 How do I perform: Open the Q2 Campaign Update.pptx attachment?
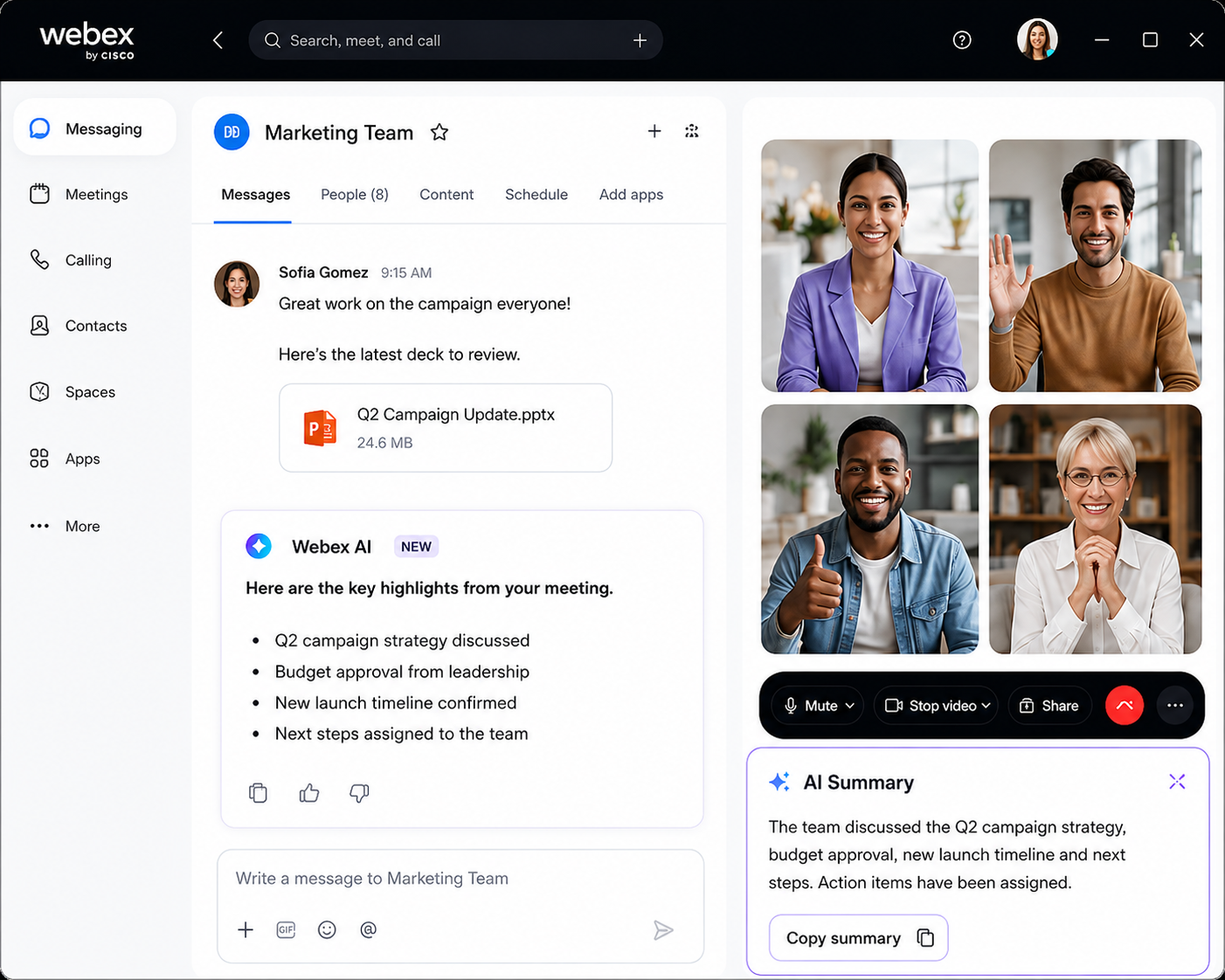coord(446,428)
